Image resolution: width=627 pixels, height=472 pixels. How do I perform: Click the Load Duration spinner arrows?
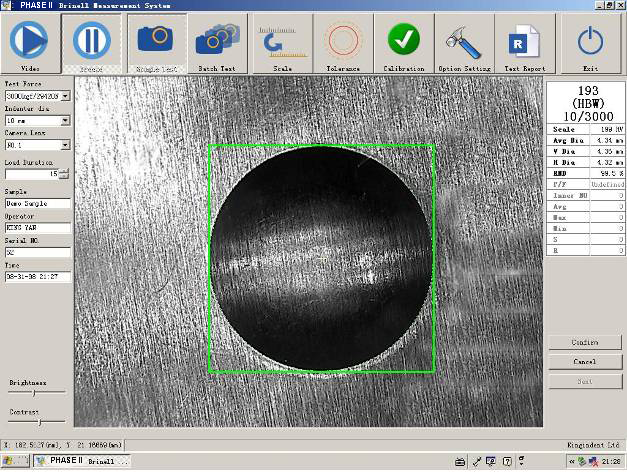[64, 174]
